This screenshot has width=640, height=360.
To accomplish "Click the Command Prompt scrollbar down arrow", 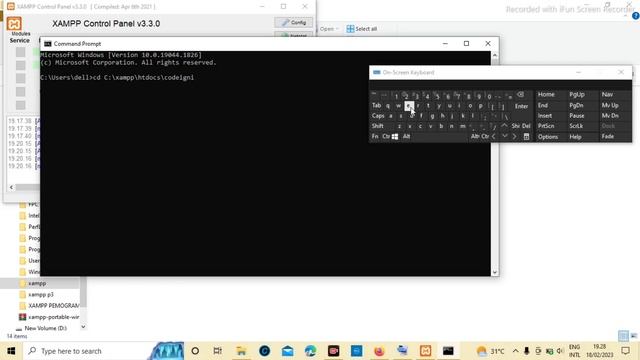I will (x=495, y=272).
